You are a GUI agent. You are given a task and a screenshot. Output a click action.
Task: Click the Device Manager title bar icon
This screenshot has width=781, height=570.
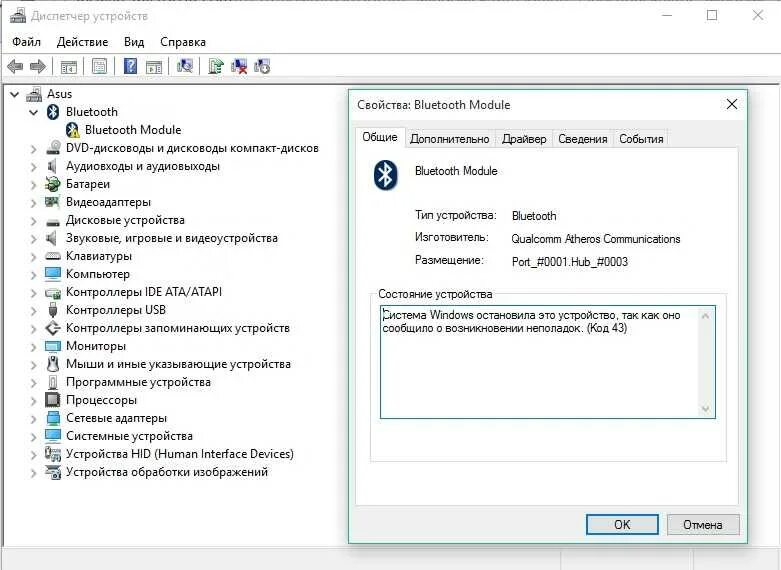point(18,16)
